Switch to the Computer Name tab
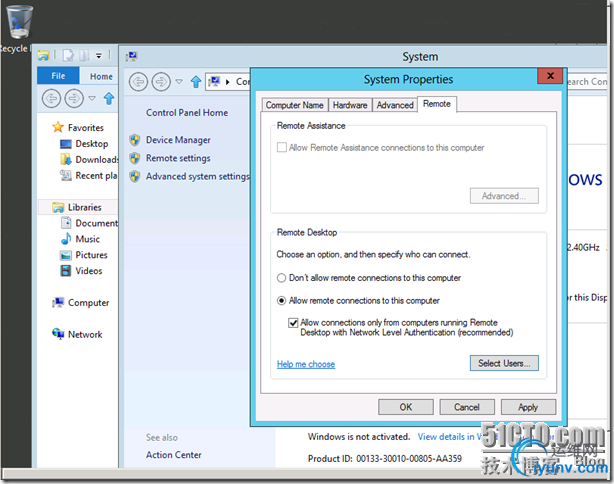 coord(294,105)
